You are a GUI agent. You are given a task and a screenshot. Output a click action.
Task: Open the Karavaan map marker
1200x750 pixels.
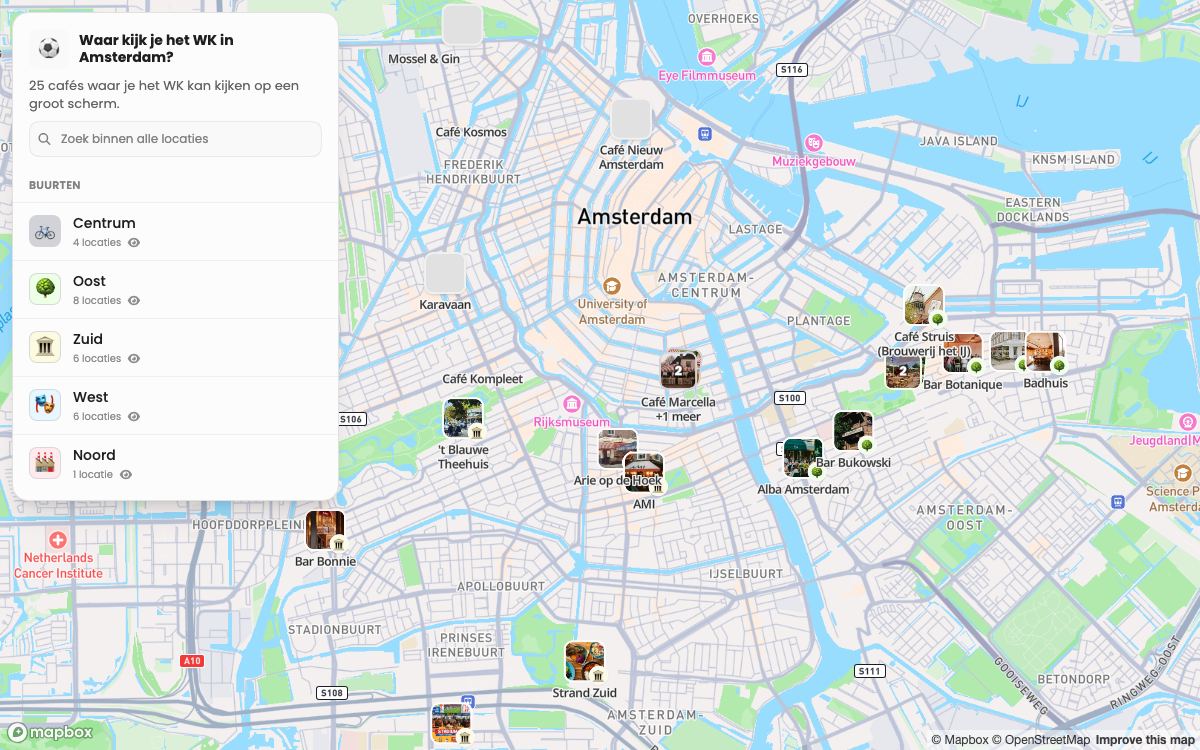pos(445,273)
